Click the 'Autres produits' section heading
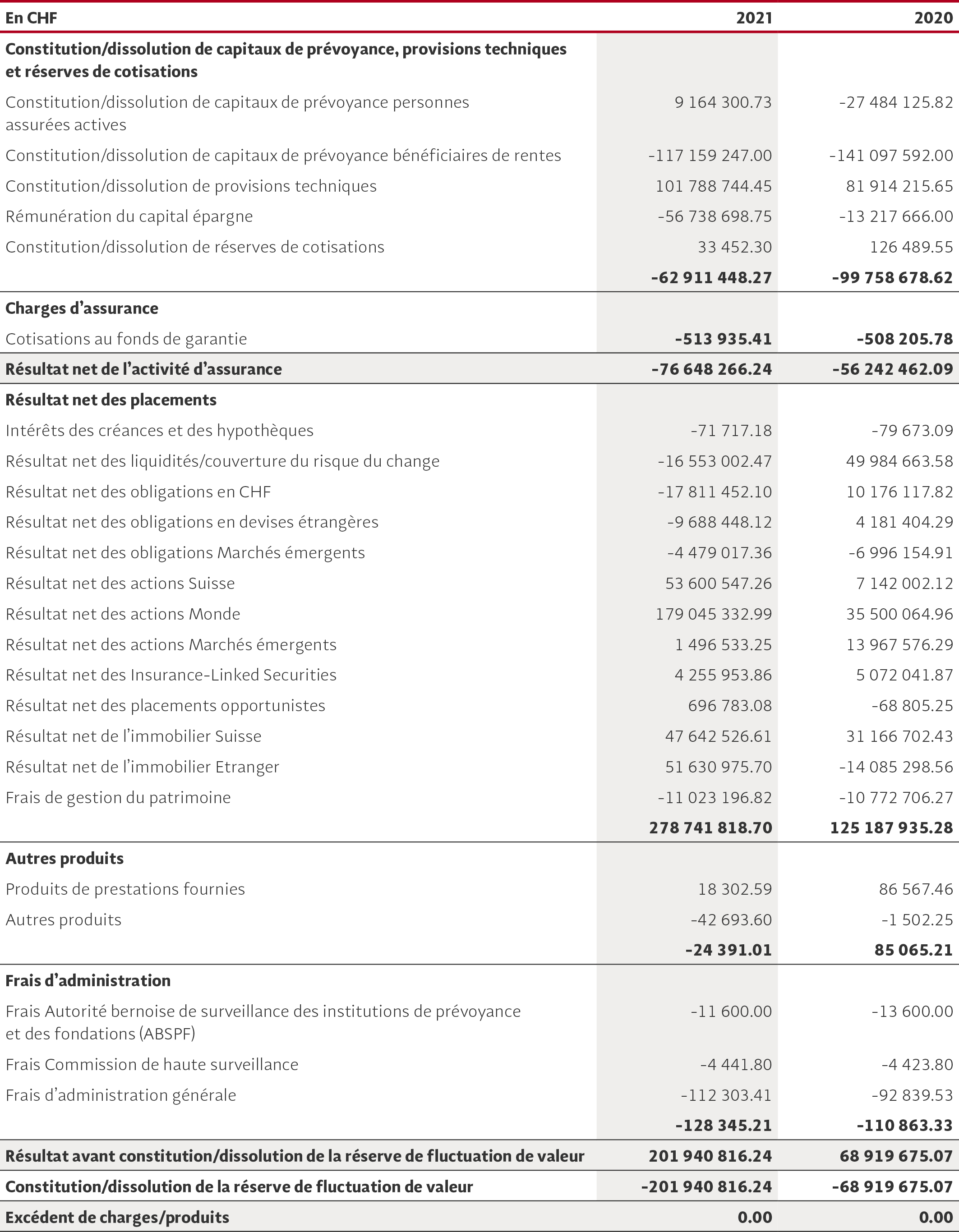 click(65, 859)
